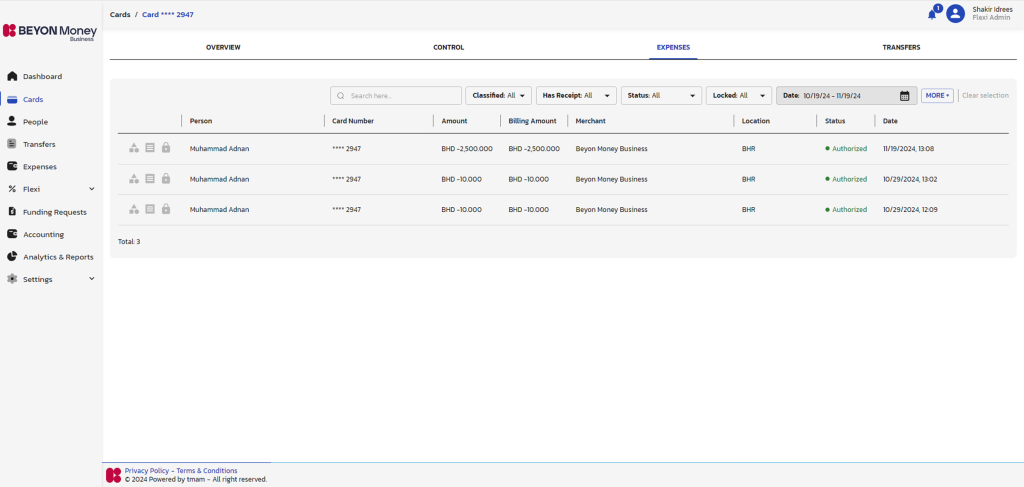Click the Card **** 2947 breadcrumb
The image size is (1024, 487).
(168, 14)
